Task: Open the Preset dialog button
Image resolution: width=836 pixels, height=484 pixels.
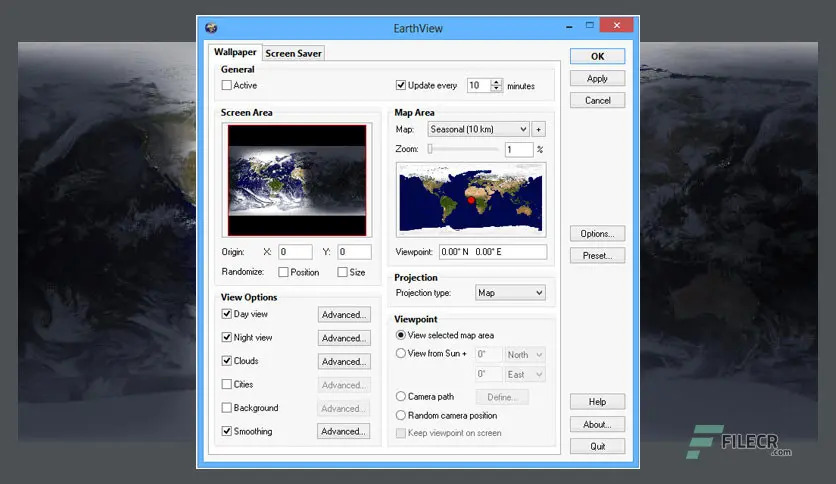Action: (x=597, y=256)
